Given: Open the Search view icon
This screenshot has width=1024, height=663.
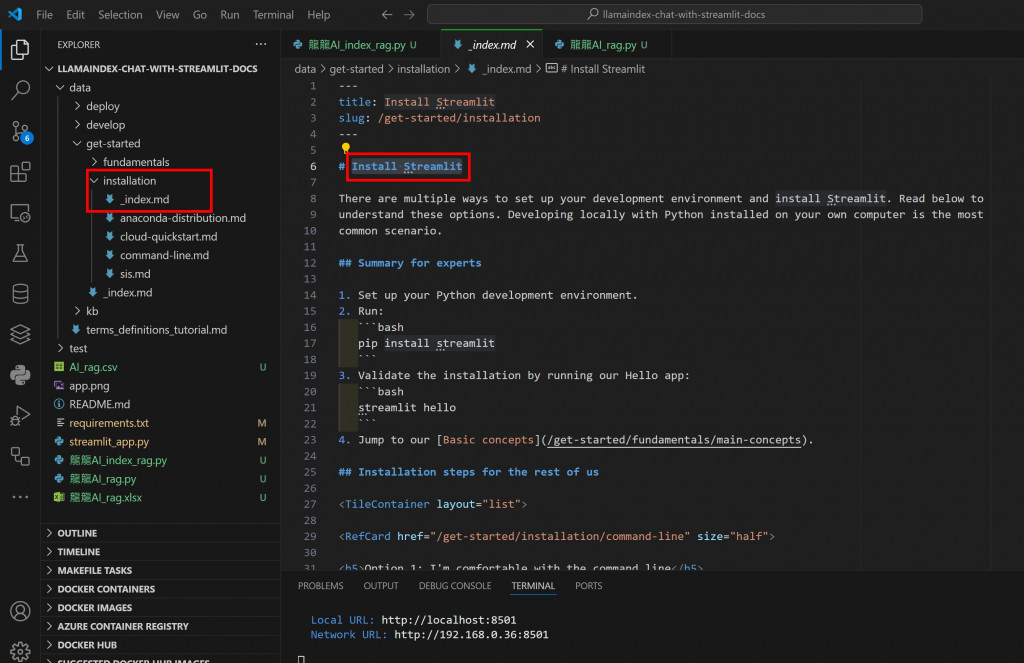Looking at the screenshot, I should pos(20,89).
